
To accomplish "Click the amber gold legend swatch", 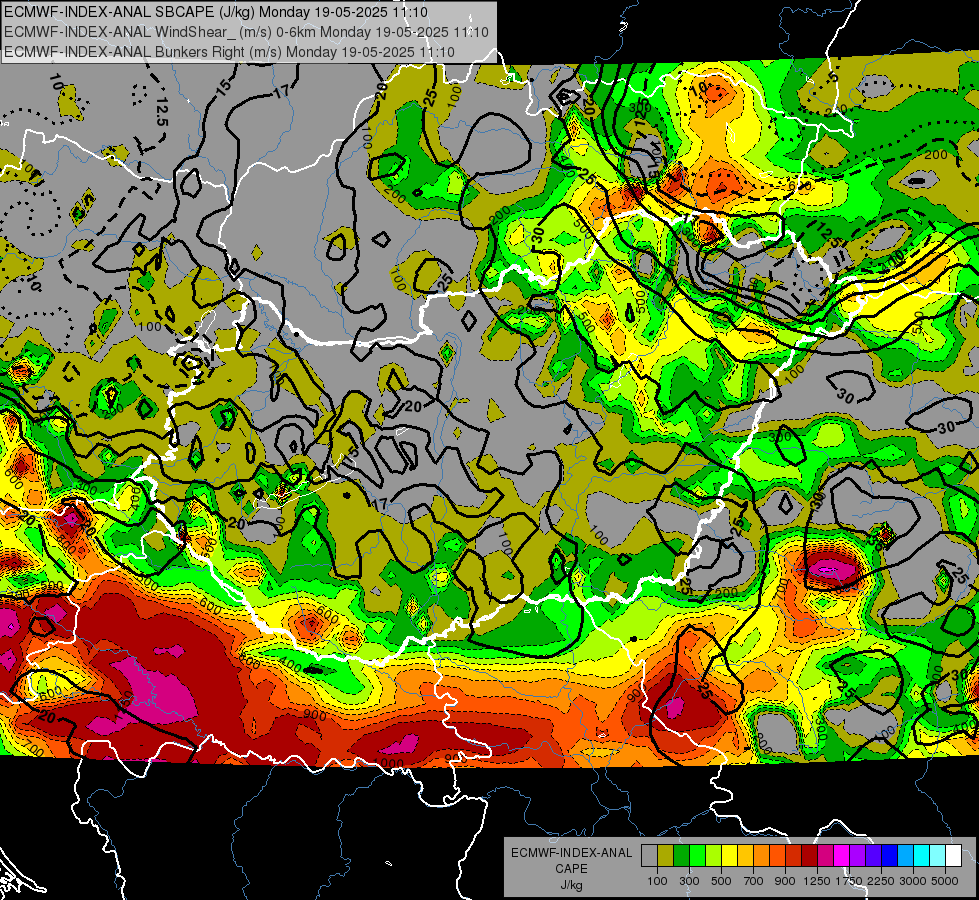I will pyautogui.click(x=745, y=856).
